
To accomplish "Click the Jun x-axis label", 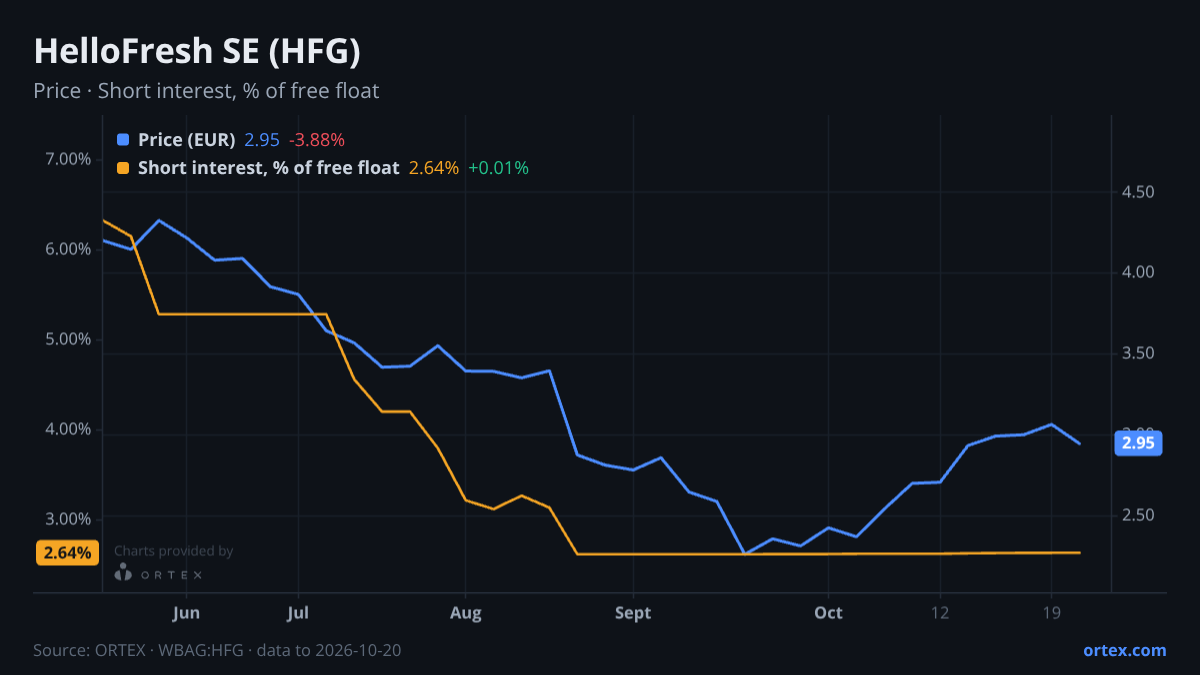I will click(x=186, y=613).
